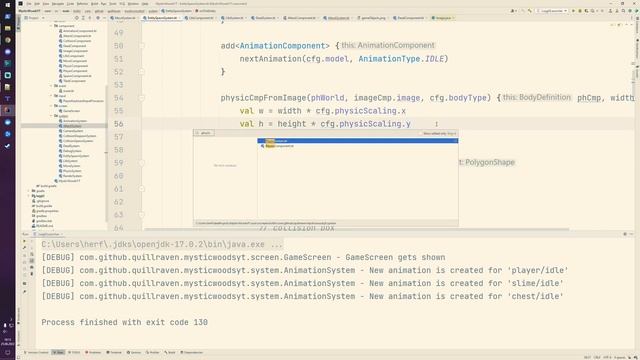Clear all console output with trash icon
Screen dimensions: 640x360
point(32,274)
